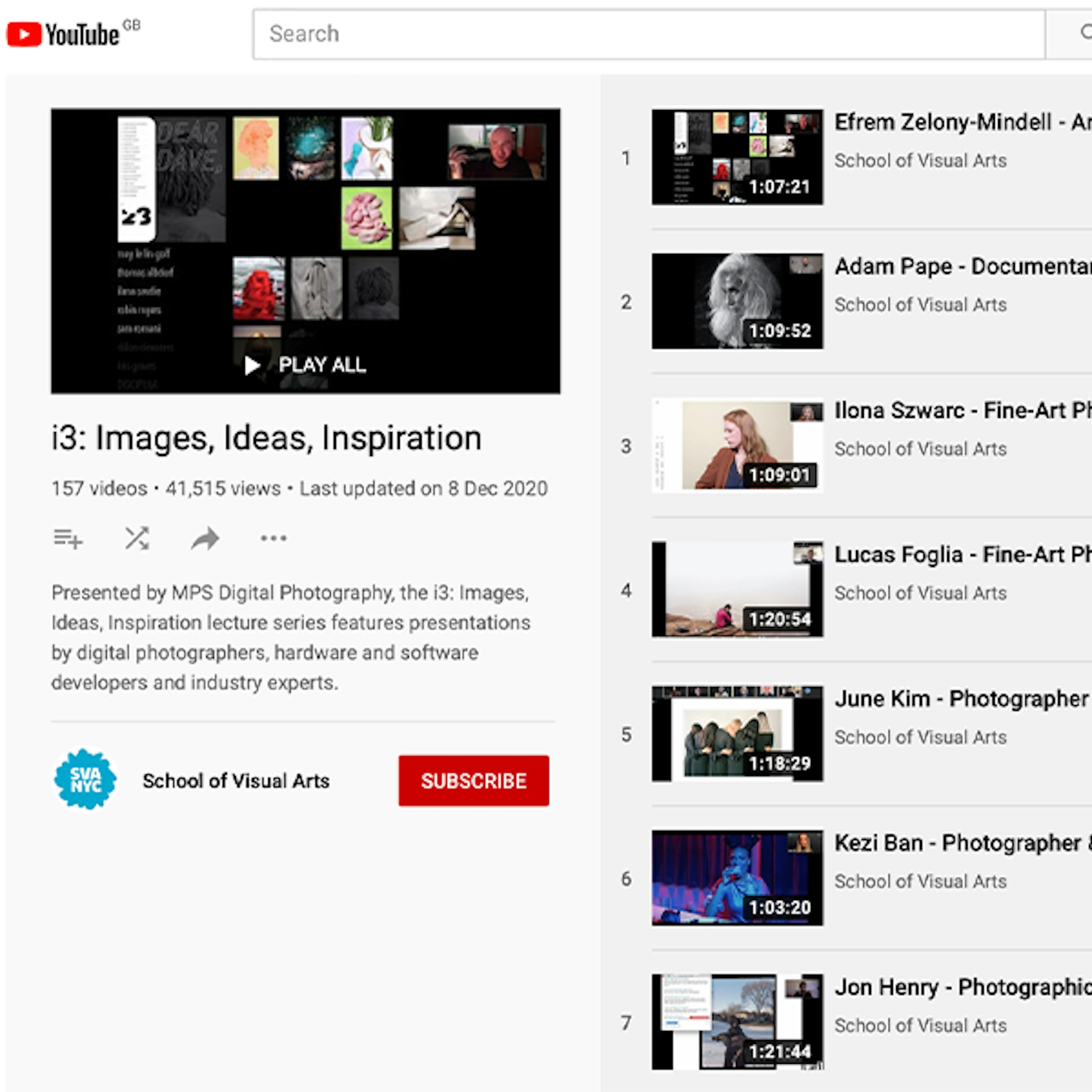This screenshot has height=1092, width=1092.
Task: Open the YouTube home logo
Action: pos(63,35)
